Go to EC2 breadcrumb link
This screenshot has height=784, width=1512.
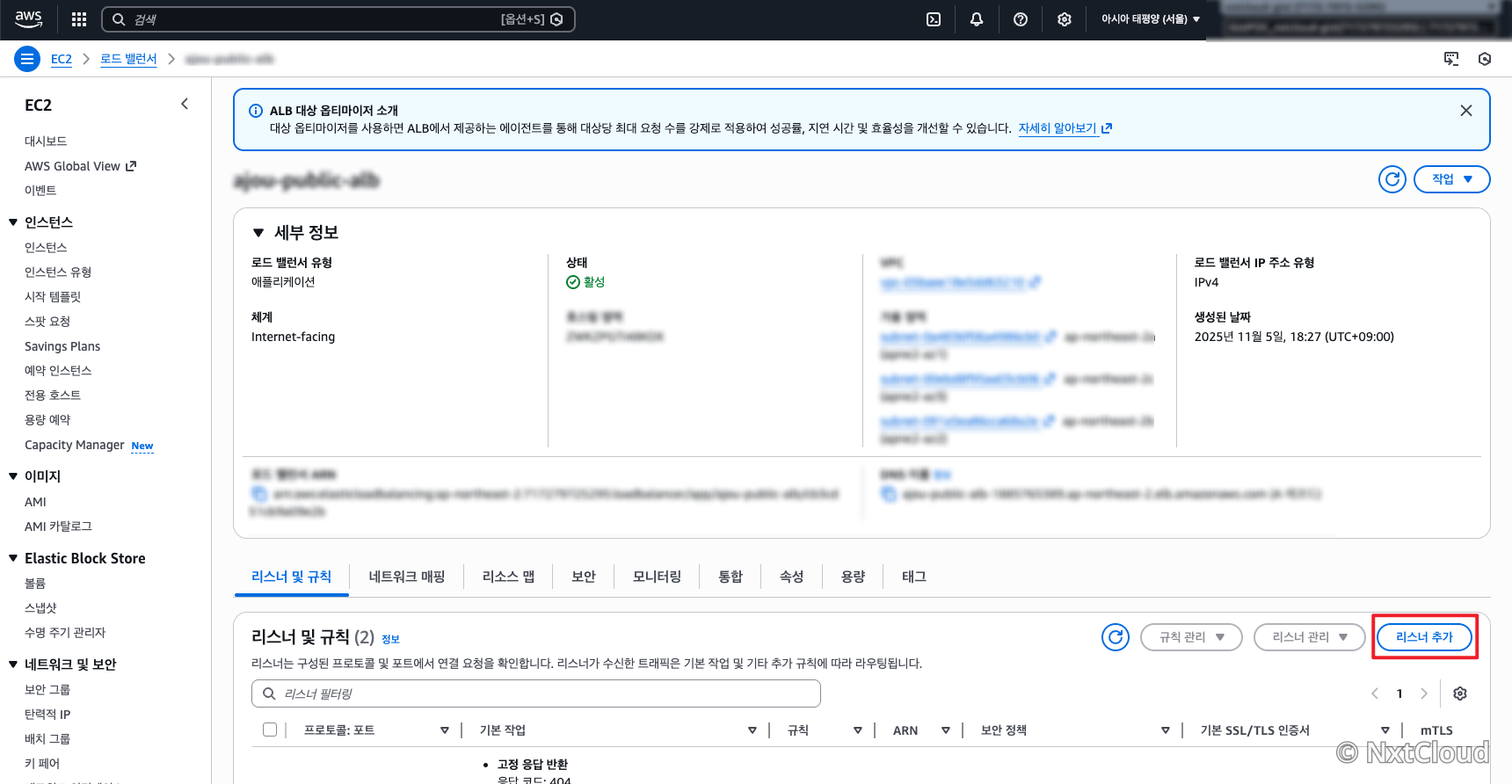coord(62,59)
